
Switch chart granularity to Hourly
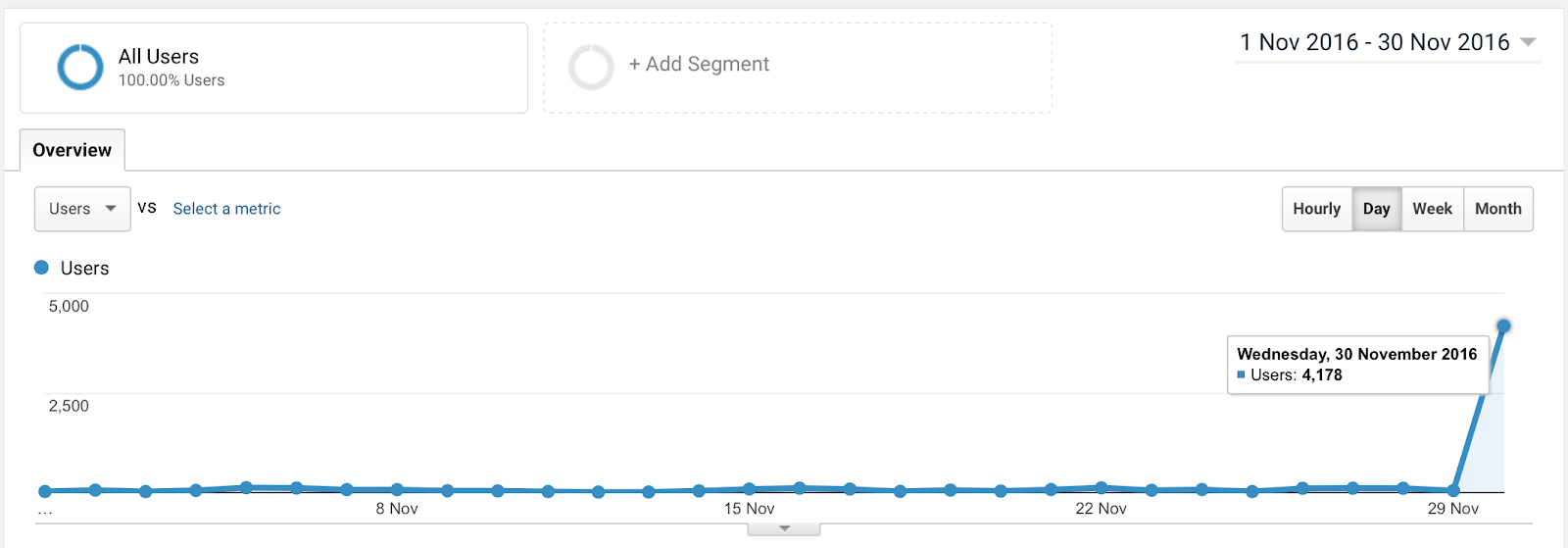[x=1316, y=209]
